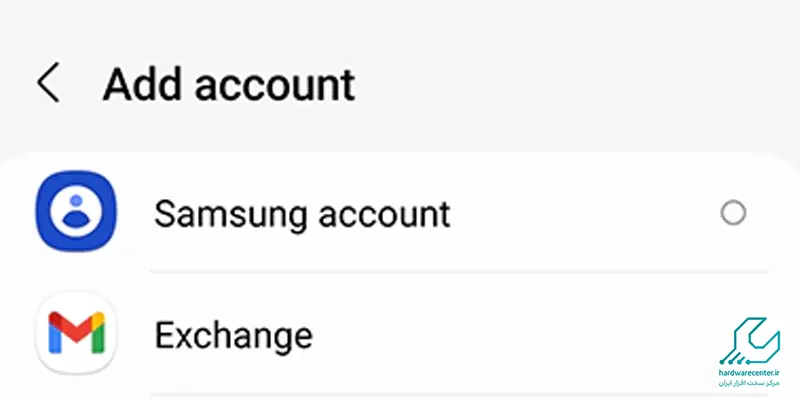Viewport: 800px width, 400px height.
Task: Tap the Gmail envelope icon
Action: pos(76,333)
